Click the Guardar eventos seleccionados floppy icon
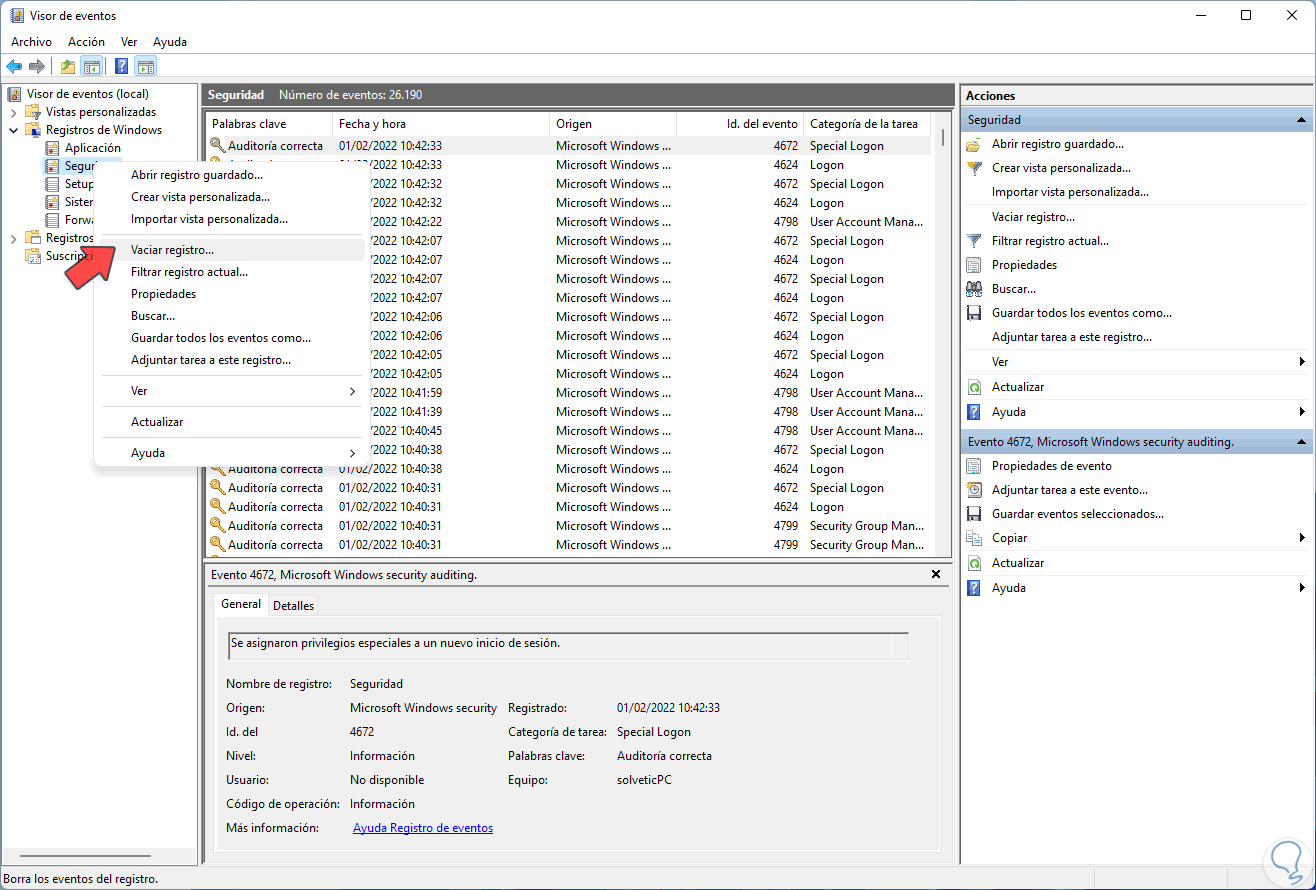Screen dimensions: 1316x890 point(974,514)
